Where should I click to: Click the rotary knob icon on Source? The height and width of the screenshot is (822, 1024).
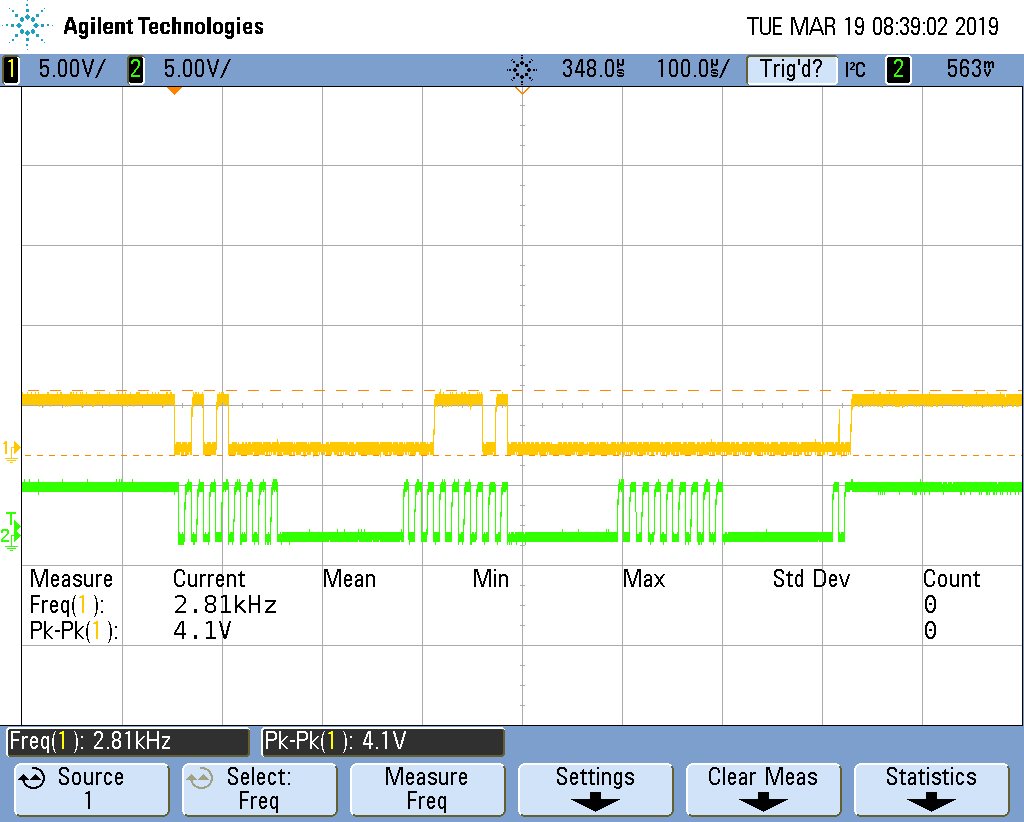(32, 778)
